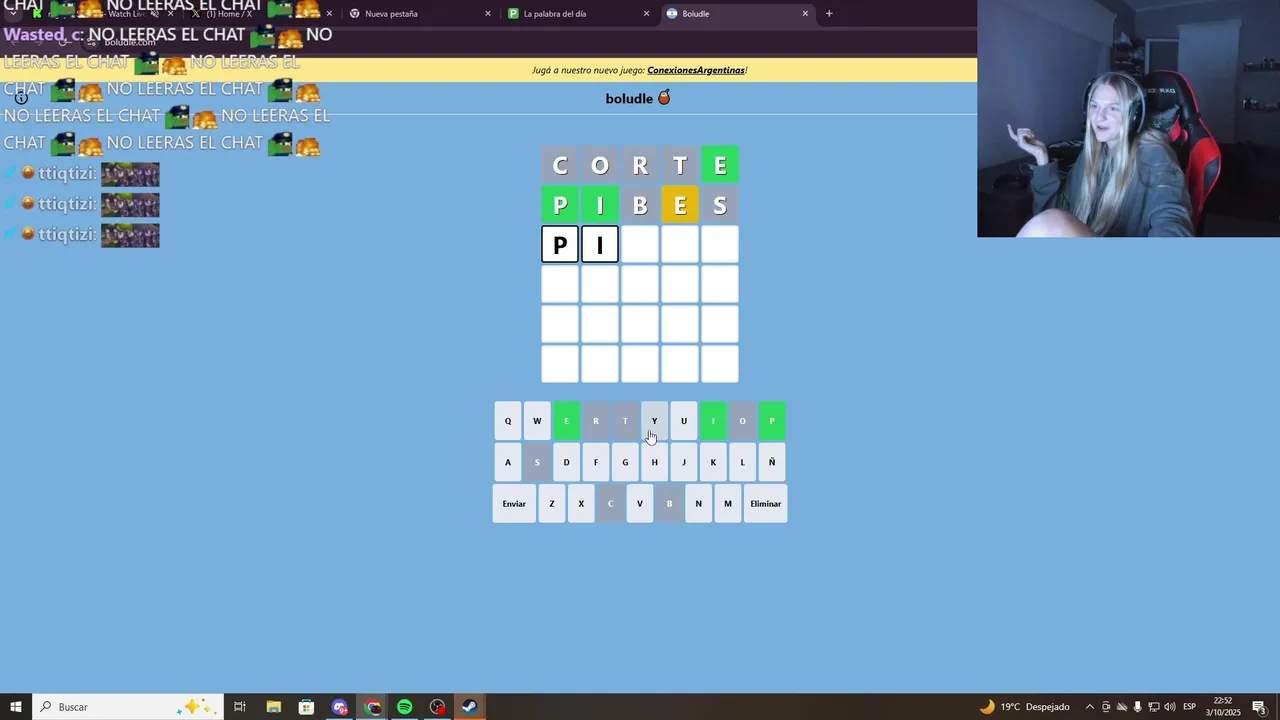This screenshot has height=720, width=1280.
Task: Click the gray B key on the keyboard
Action: click(669, 504)
